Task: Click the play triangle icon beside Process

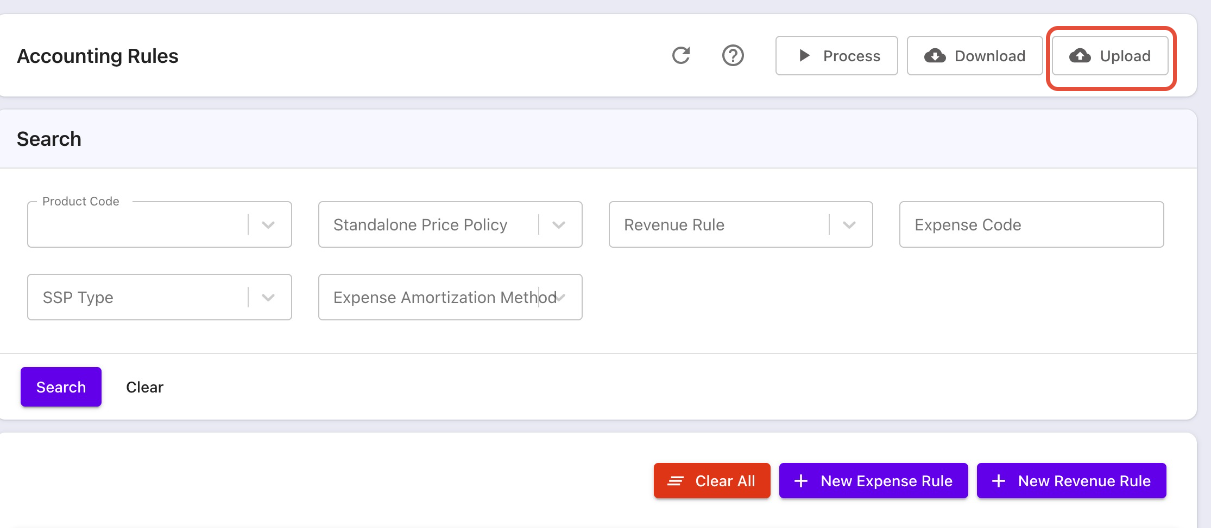Action: 804,56
